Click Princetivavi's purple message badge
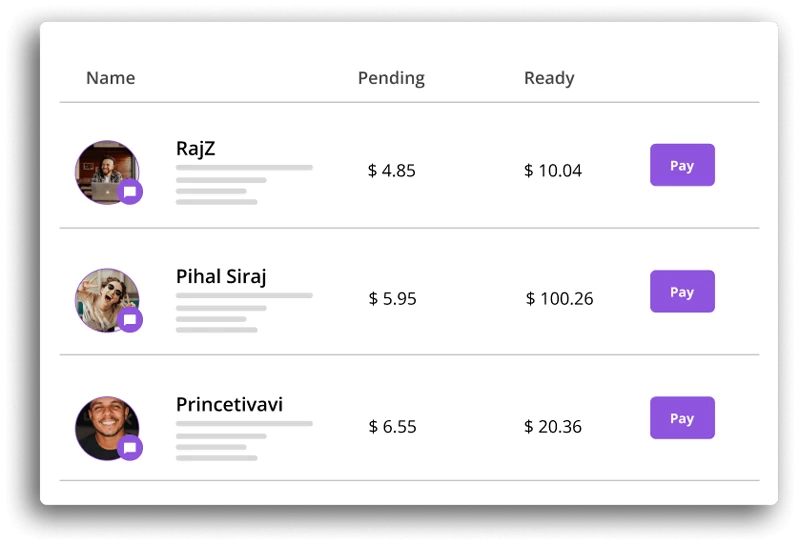This screenshot has height=545, width=800. (x=130, y=448)
